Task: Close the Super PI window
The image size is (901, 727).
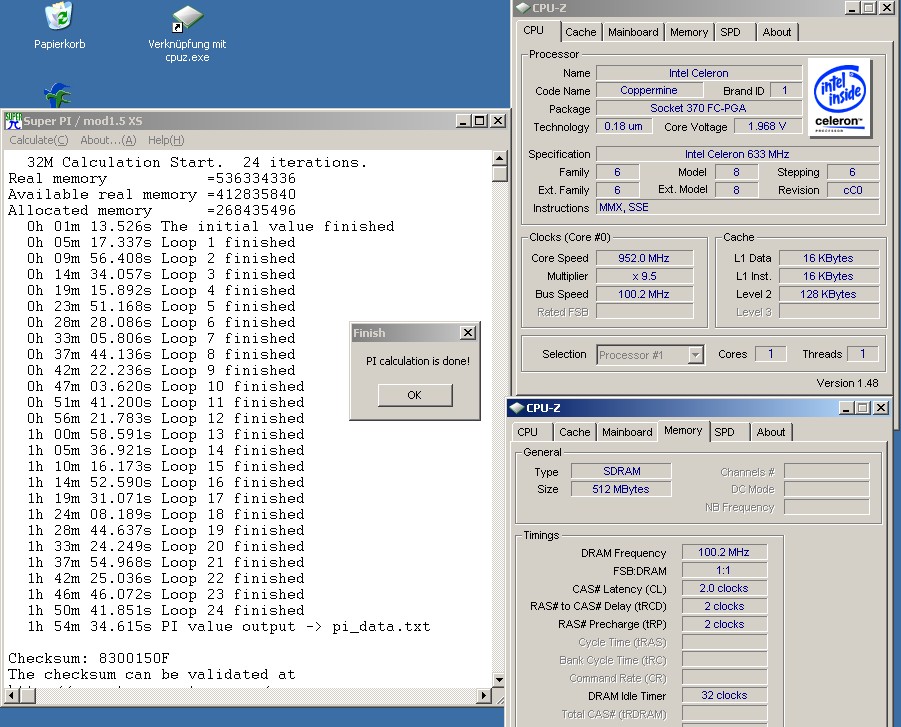Action: click(498, 121)
